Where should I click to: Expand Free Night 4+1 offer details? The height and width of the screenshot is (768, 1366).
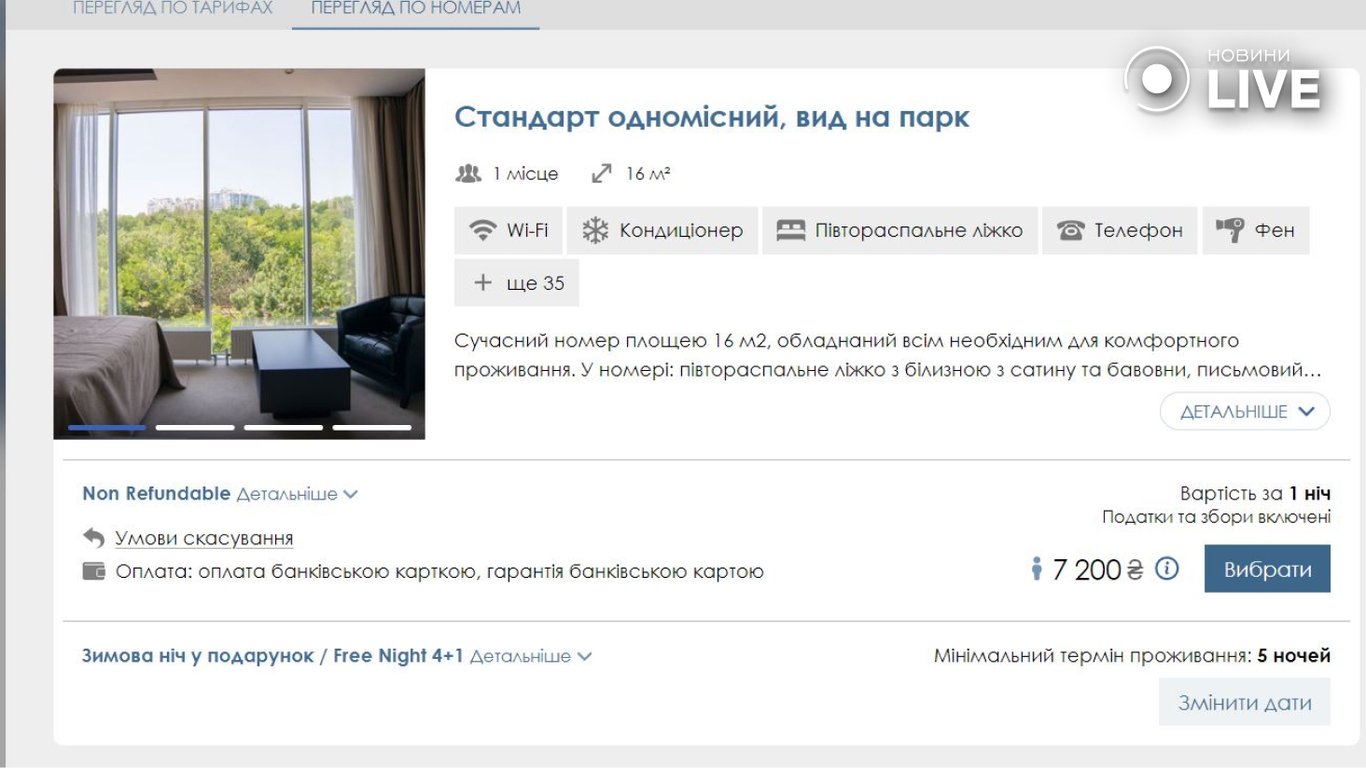(530, 657)
